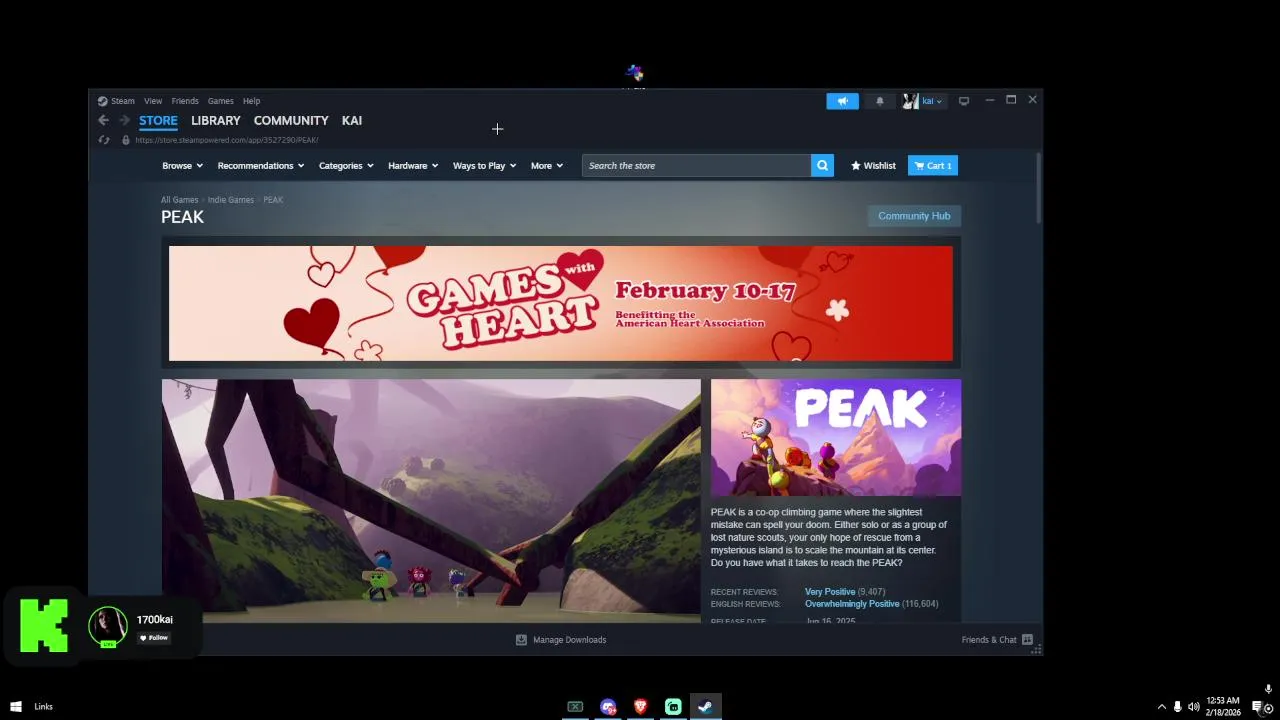The width and height of the screenshot is (1280, 720).
Task: Expand the Recommendations dropdown
Action: click(x=261, y=166)
